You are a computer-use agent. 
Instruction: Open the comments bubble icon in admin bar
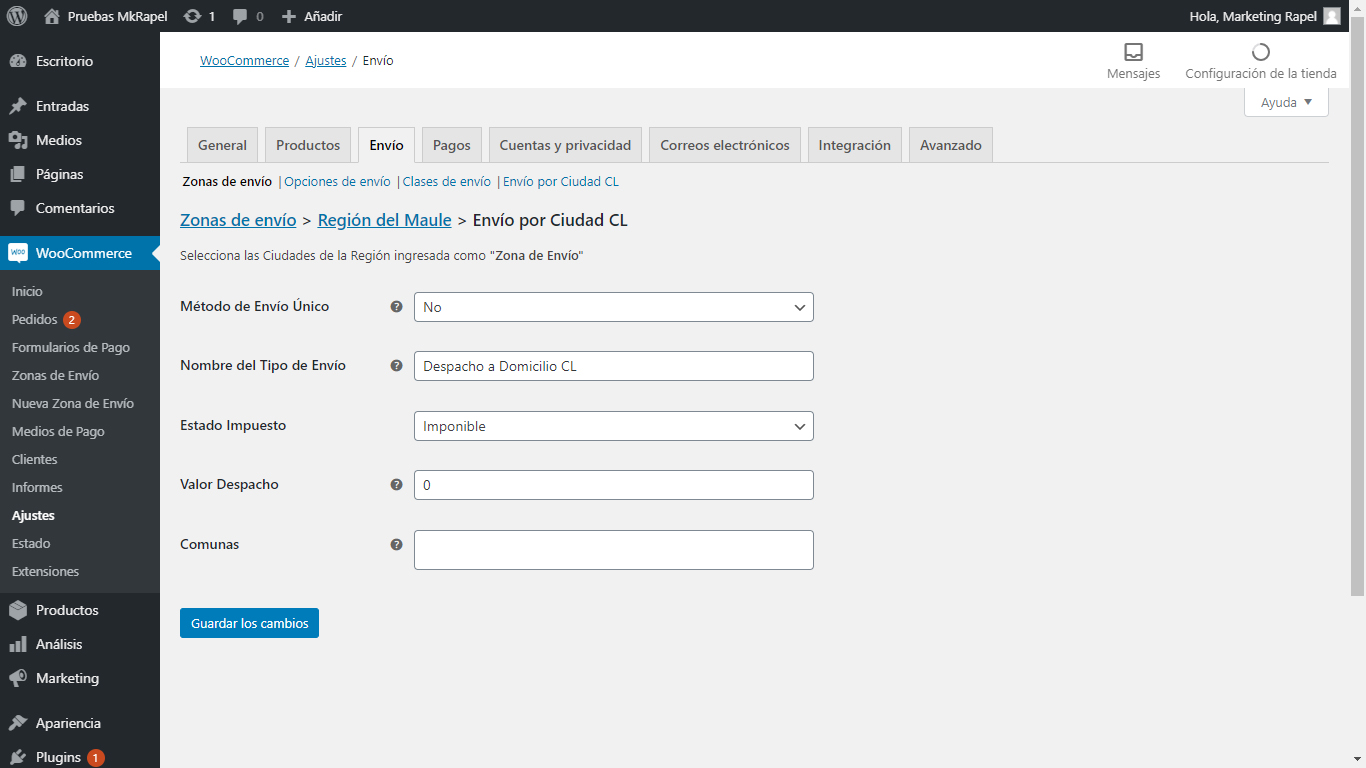tap(240, 16)
